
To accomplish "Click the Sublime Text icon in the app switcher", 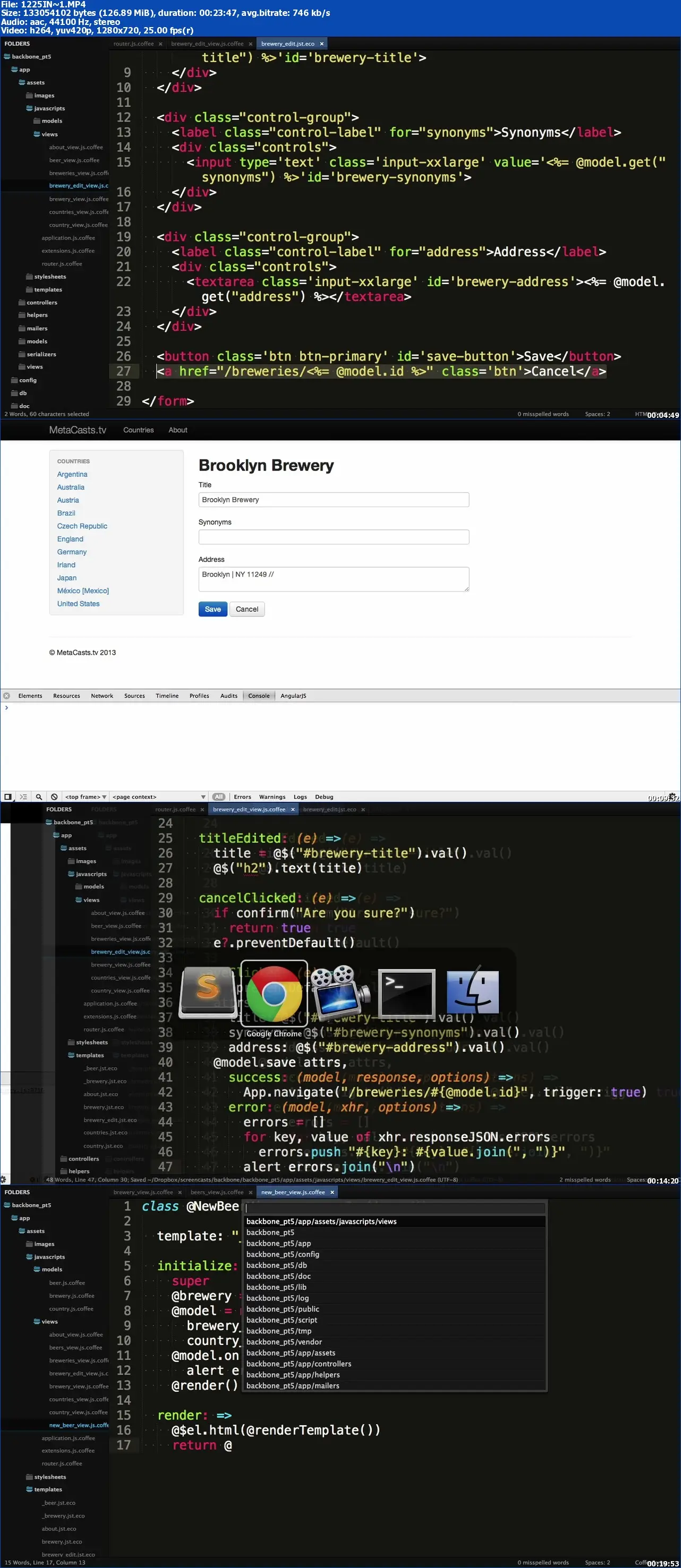I will click(208, 992).
